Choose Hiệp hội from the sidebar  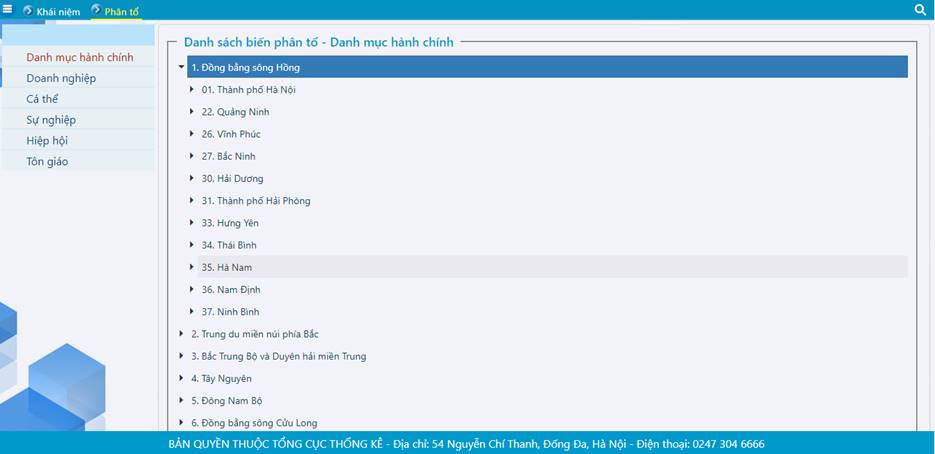pyautogui.click(x=47, y=141)
